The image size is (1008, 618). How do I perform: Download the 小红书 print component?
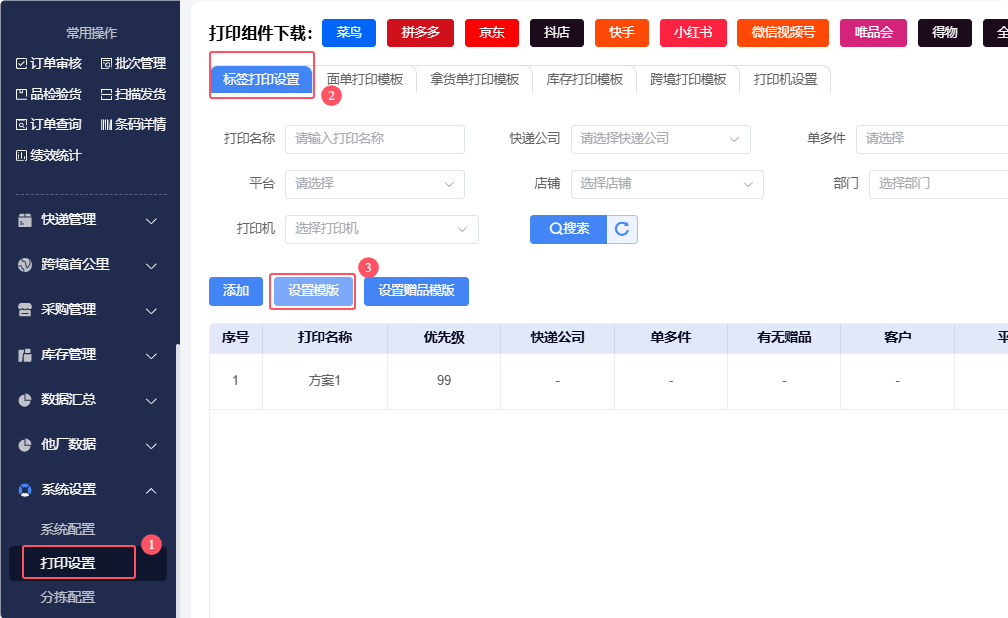(693, 33)
